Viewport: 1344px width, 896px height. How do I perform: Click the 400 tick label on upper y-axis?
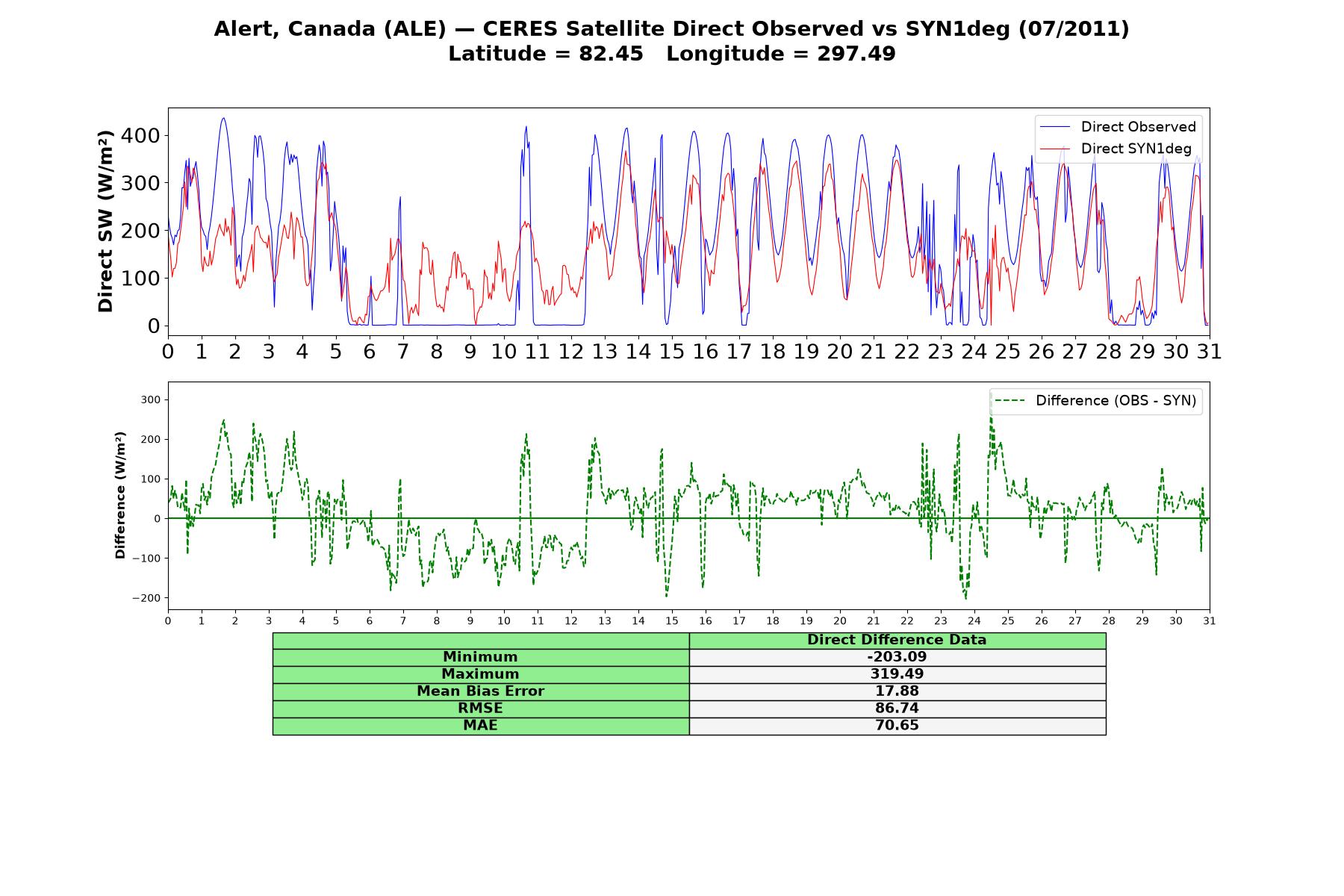(143, 136)
